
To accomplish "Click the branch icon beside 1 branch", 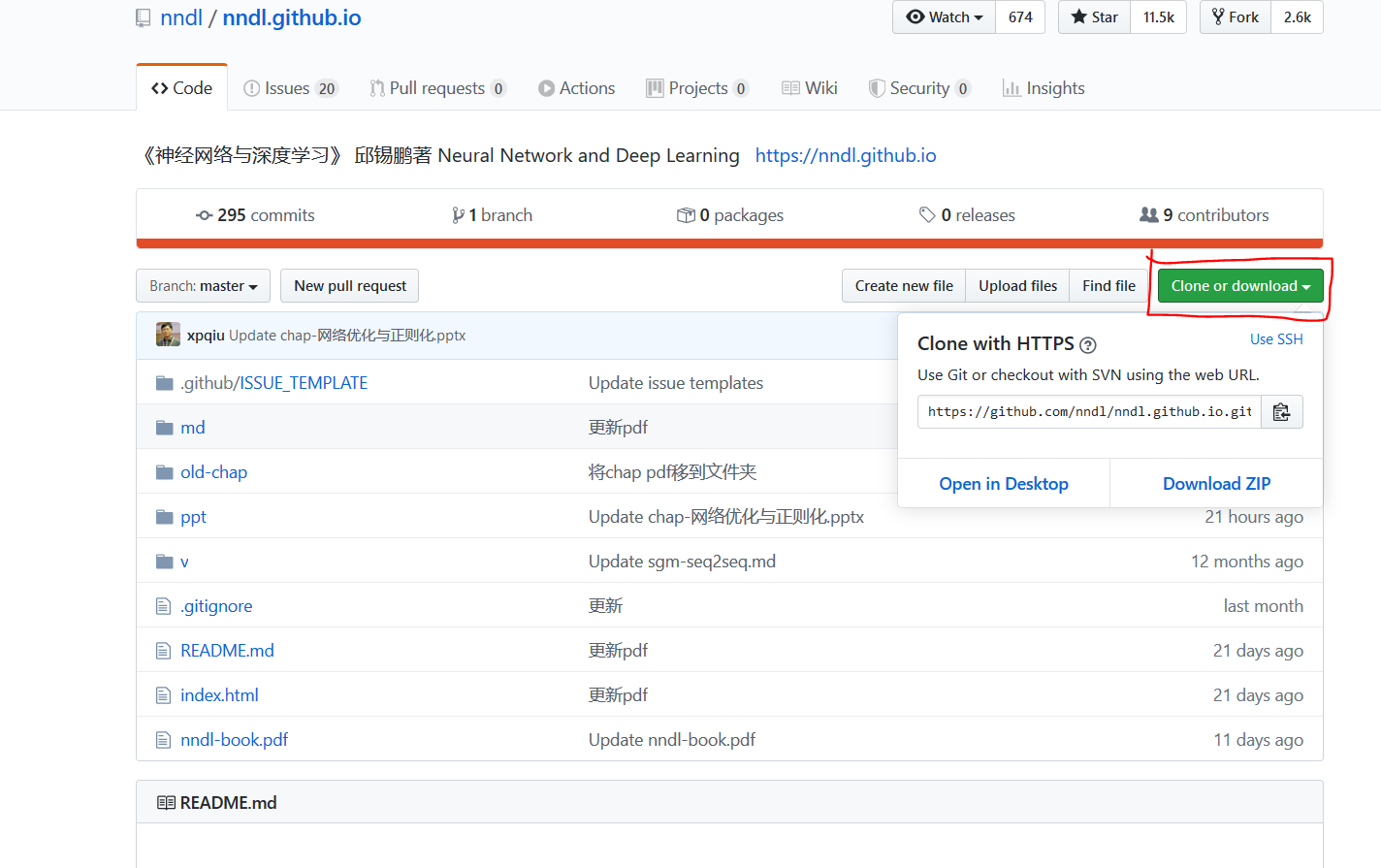I will pos(458,214).
